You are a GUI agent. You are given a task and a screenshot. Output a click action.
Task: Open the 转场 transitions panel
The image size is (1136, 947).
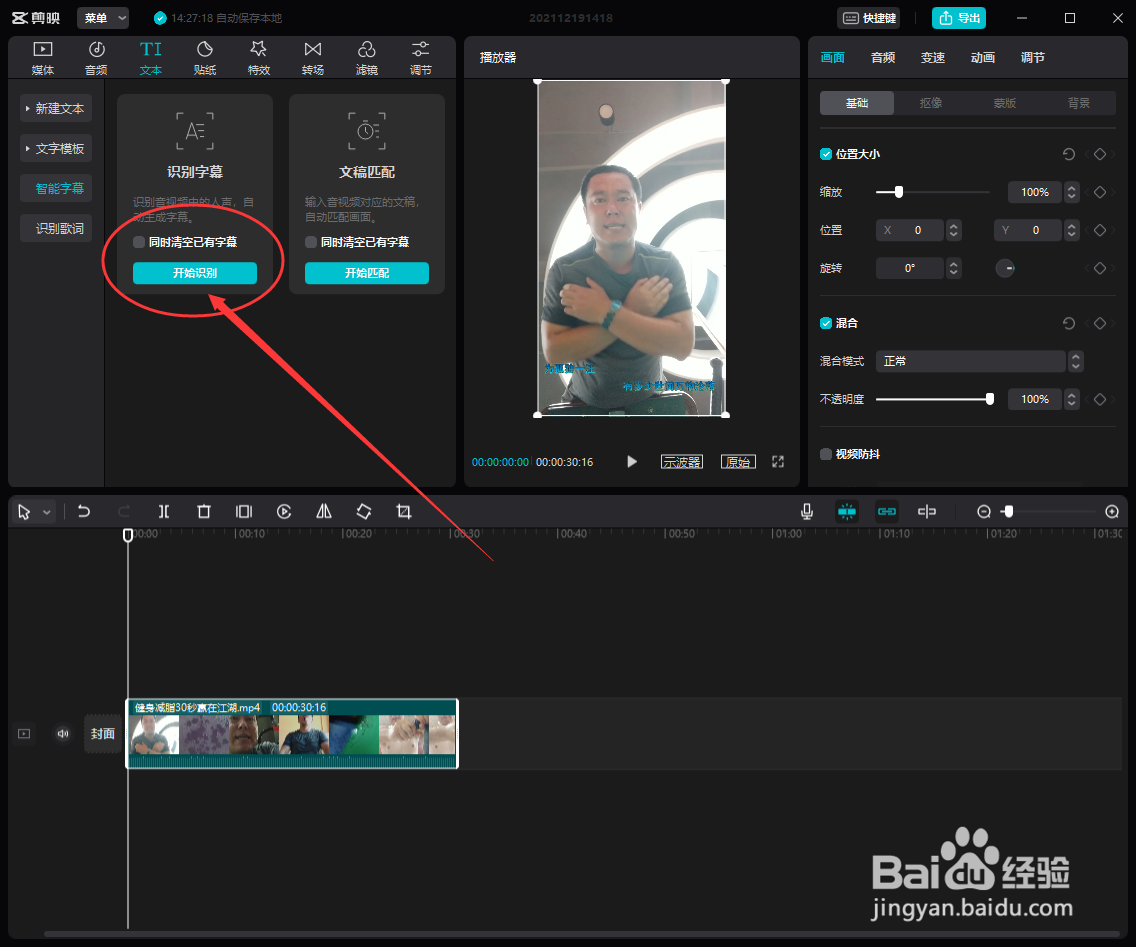[x=313, y=58]
